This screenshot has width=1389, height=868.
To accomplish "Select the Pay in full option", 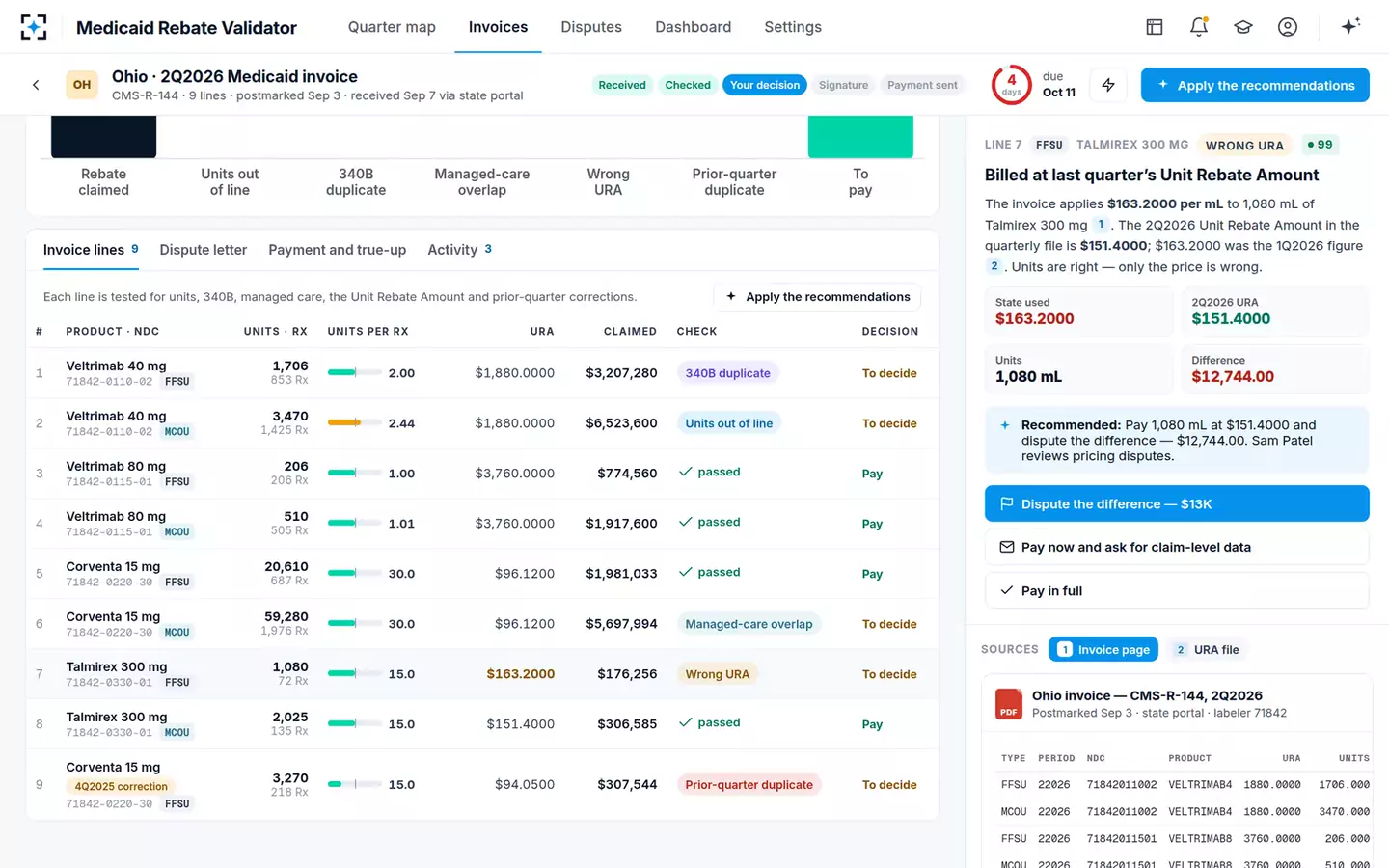I will tap(1177, 590).
